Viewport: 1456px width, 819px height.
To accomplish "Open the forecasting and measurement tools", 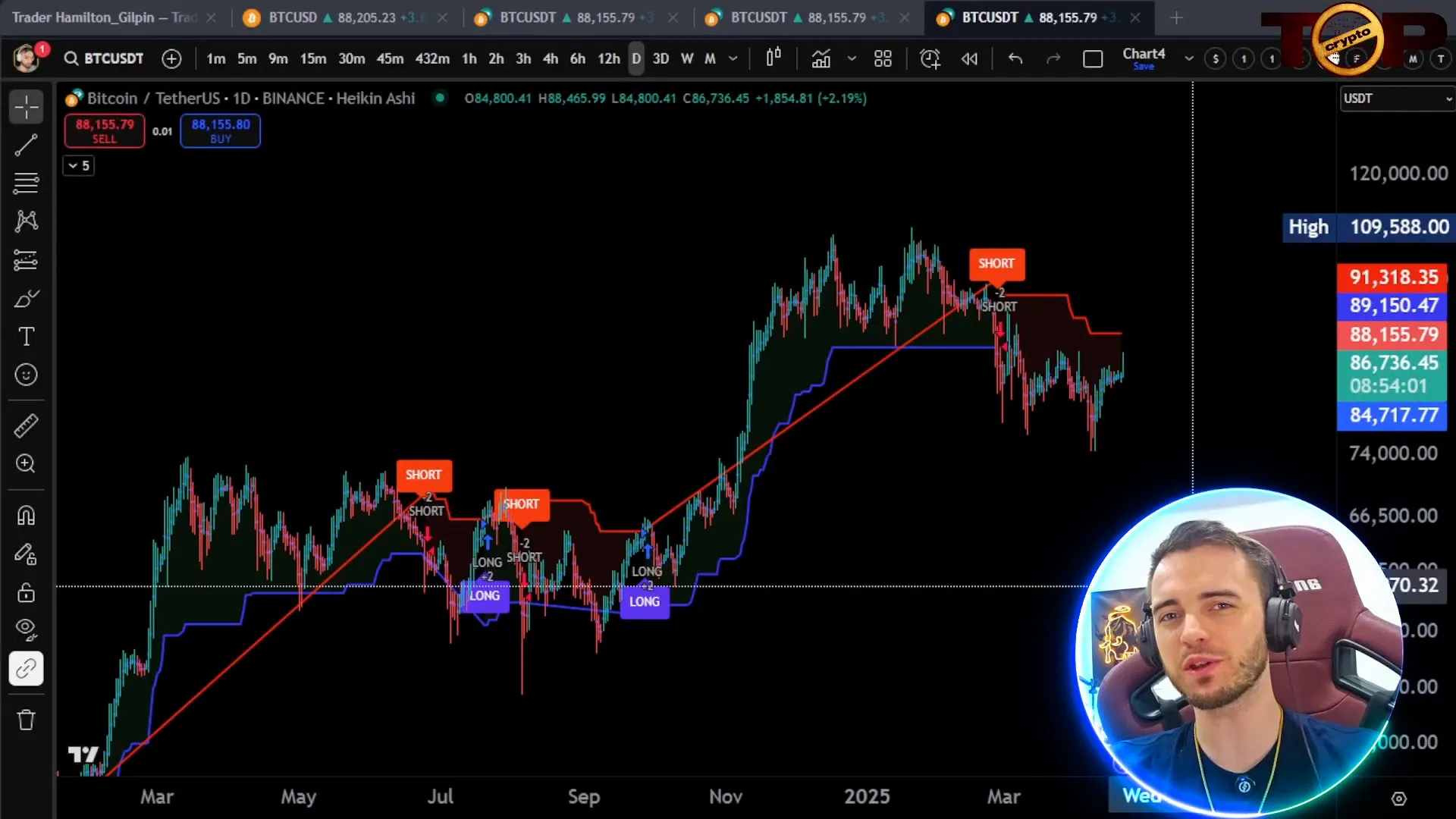I will [x=26, y=260].
